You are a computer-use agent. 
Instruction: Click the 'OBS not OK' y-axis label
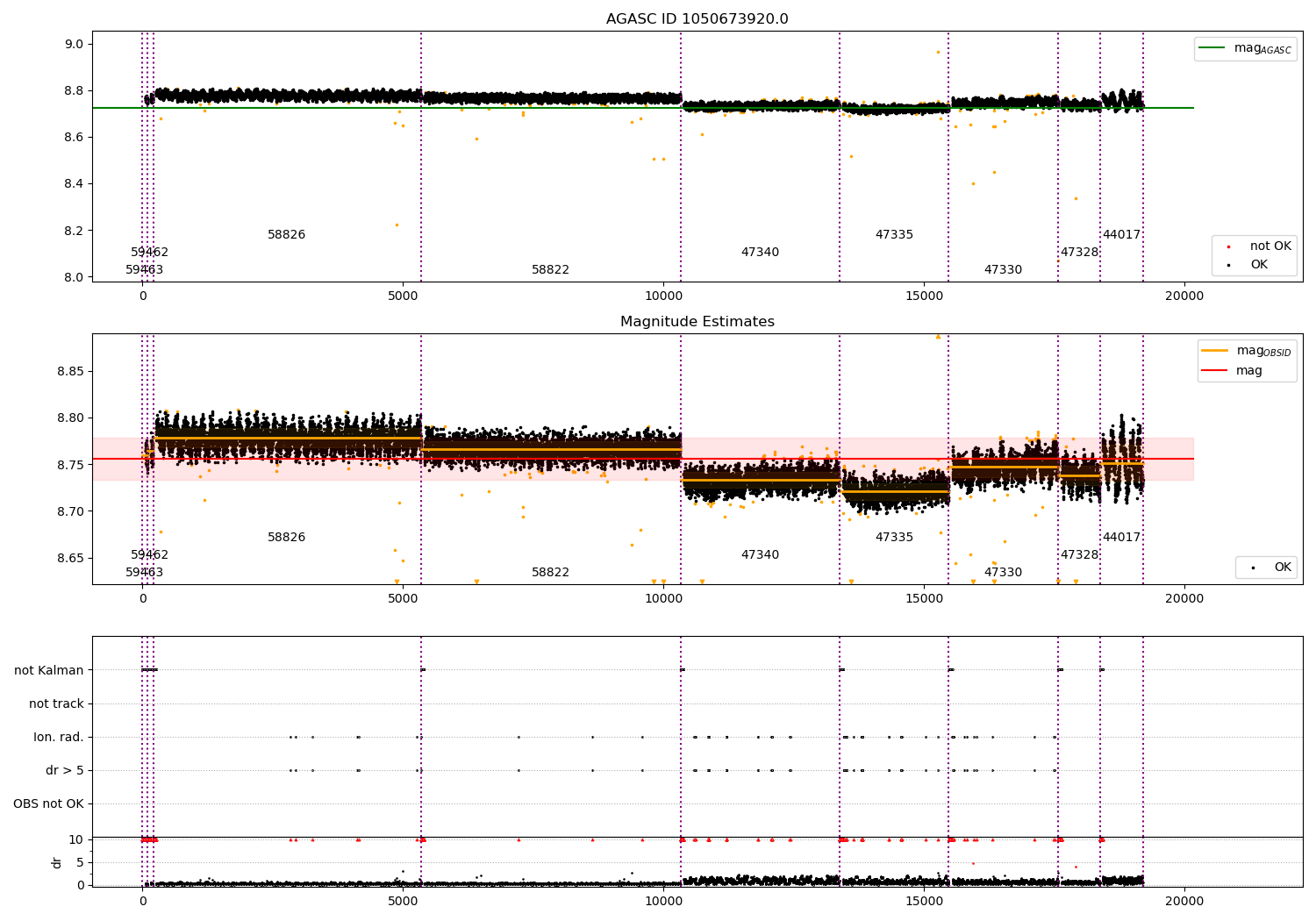pos(48,803)
